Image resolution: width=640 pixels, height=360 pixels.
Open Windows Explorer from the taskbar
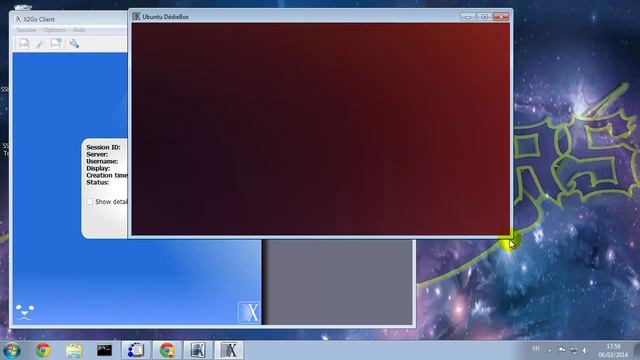[74, 350]
